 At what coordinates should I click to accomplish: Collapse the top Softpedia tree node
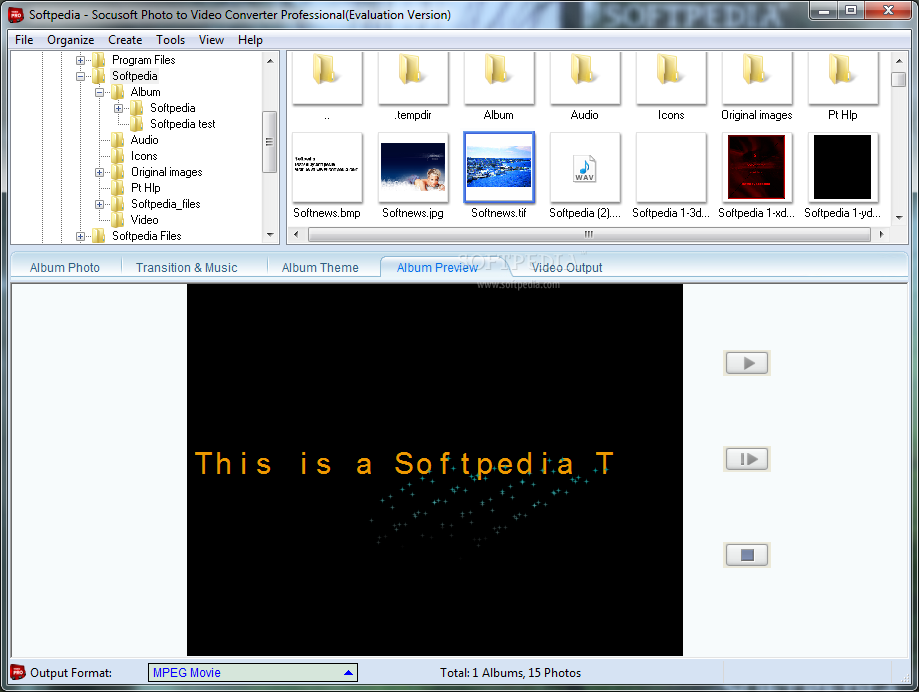click(80, 76)
